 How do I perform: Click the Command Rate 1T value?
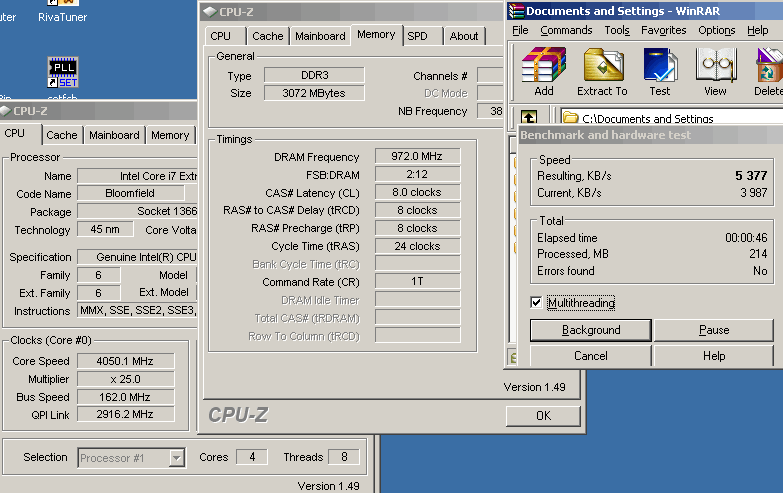(x=417, y=282)
